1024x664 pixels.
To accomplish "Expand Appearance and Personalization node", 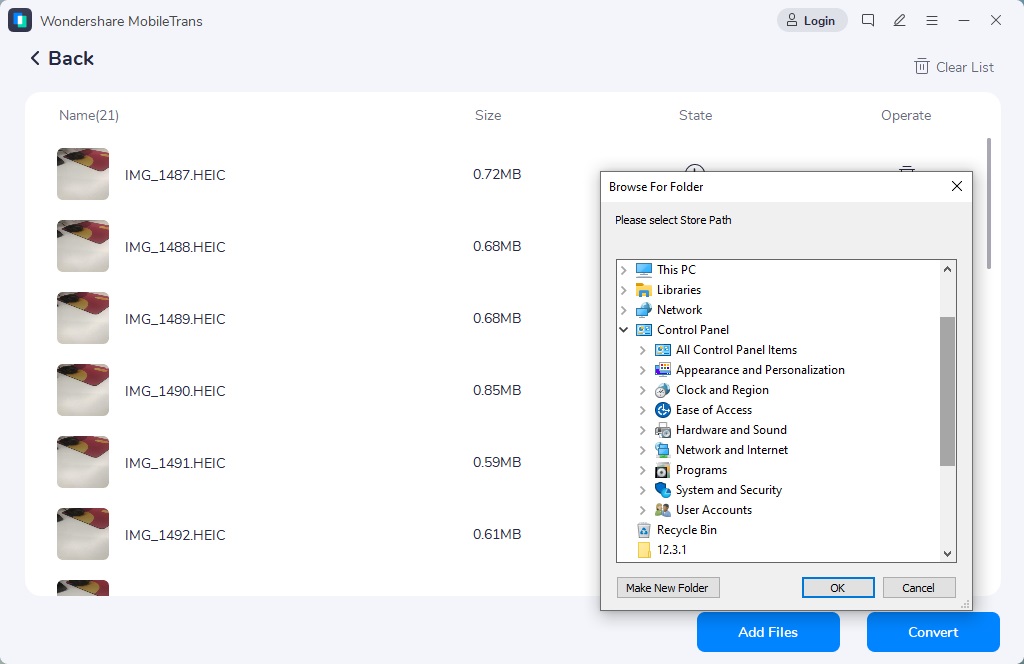I will pos(643,370).
